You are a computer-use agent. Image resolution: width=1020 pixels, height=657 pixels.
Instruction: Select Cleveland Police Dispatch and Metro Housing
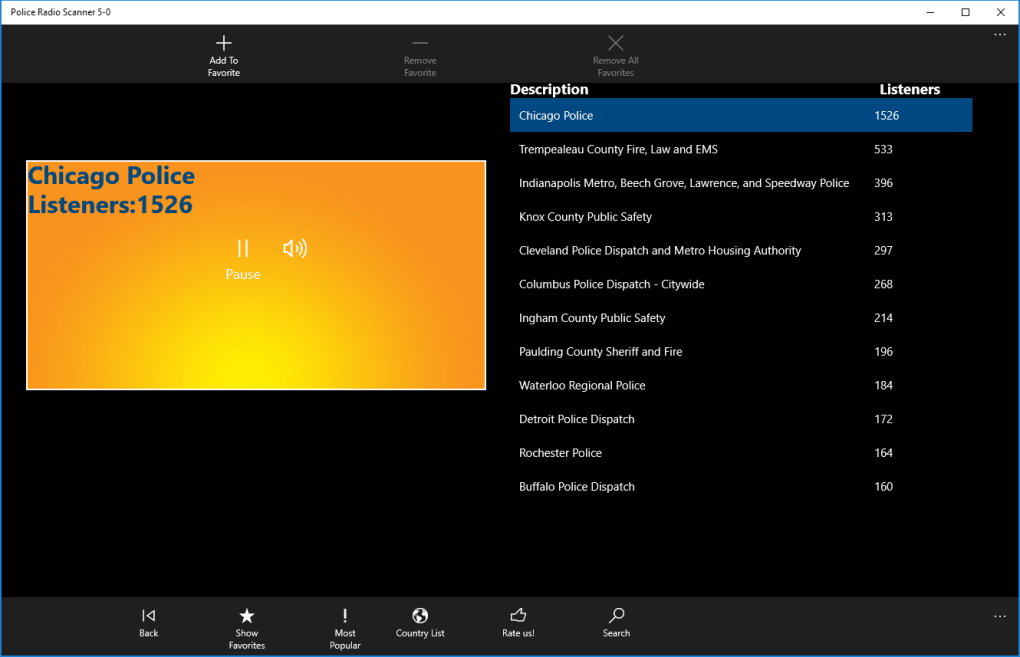[x=660, y=251]
